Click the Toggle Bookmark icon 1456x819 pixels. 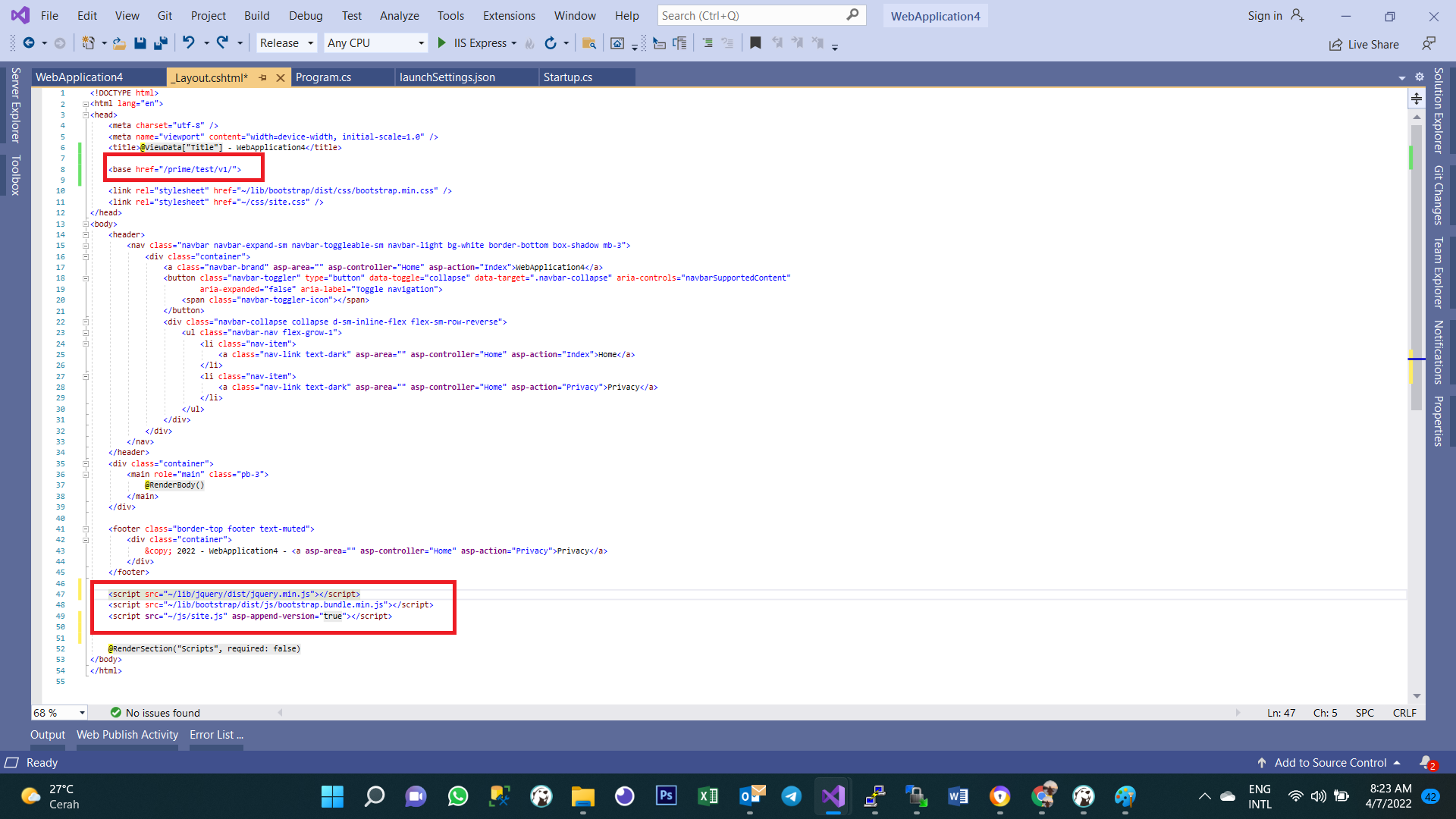tap(755, 43)
